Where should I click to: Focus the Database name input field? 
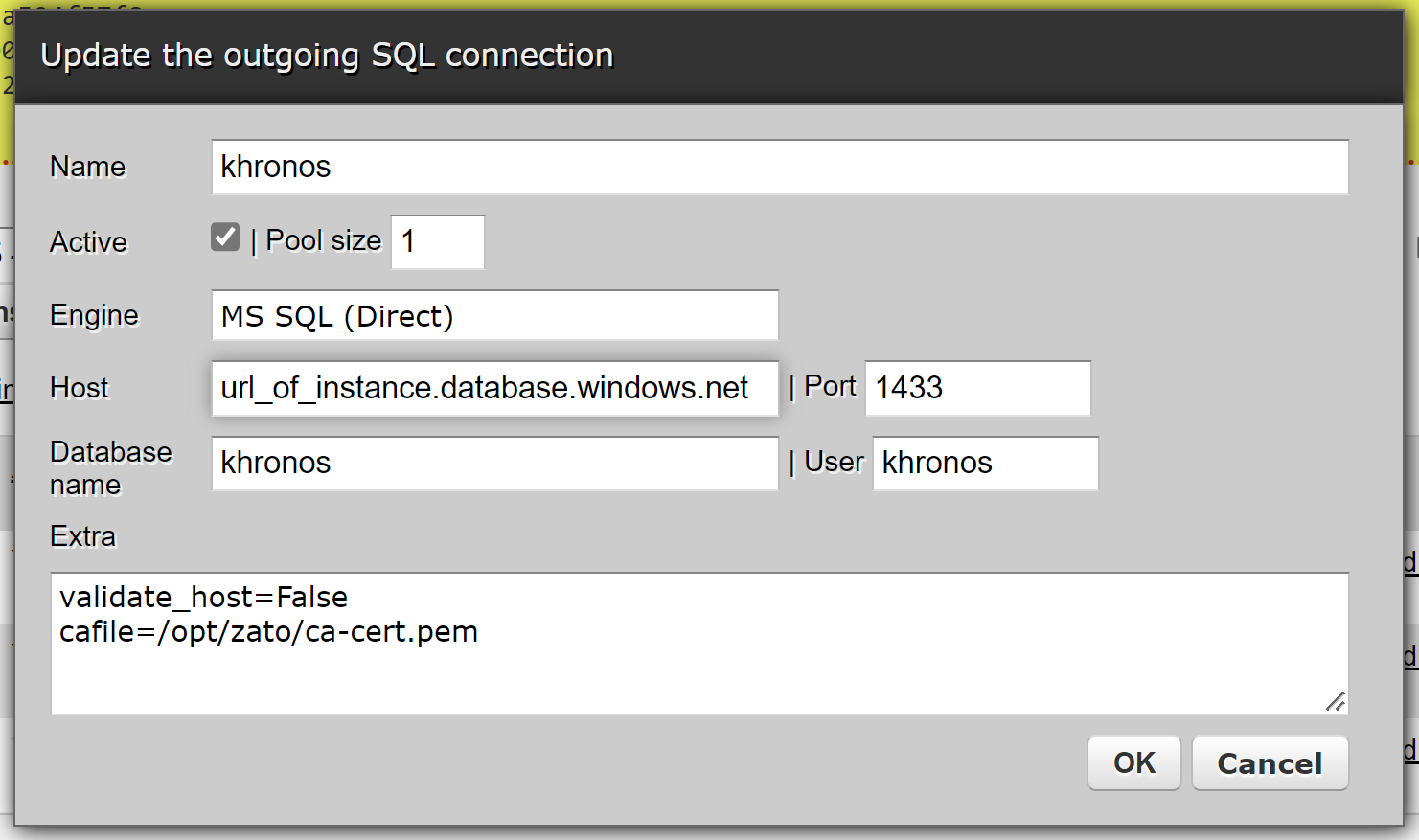[x=494, y=464]
